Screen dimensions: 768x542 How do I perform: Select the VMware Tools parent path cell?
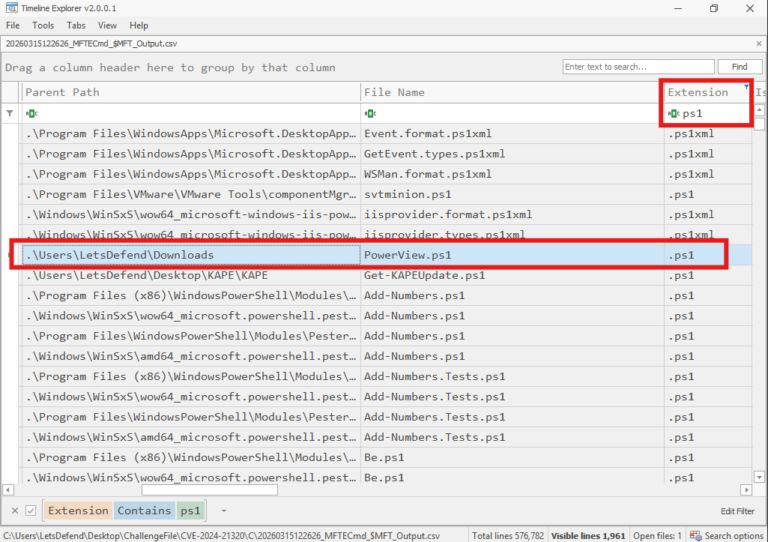click(x=190, y=194)
